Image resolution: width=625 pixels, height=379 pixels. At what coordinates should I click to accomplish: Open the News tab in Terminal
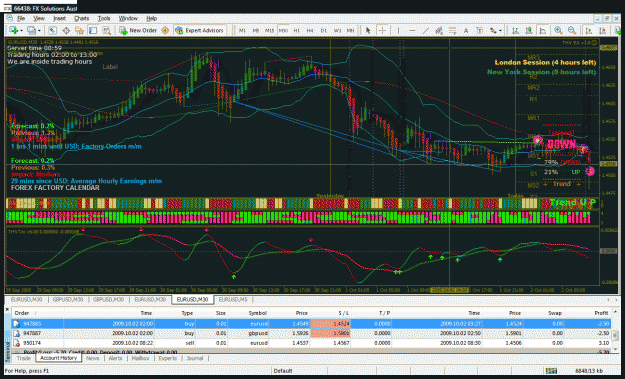point(92,358)
